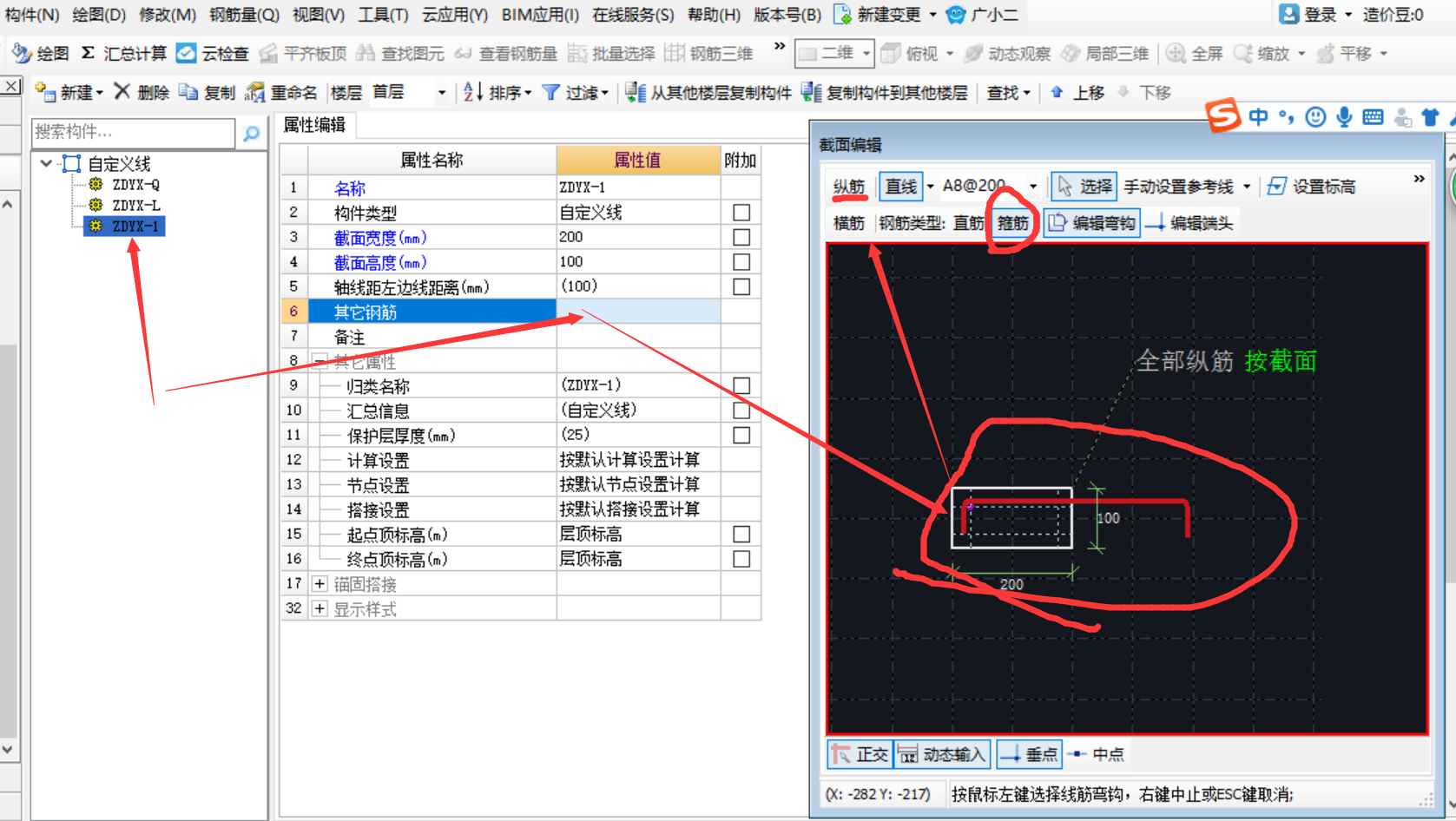Click 平齐板顶 toolbar icon
This screenshot has width=1456, height=821.
point(303,54)
